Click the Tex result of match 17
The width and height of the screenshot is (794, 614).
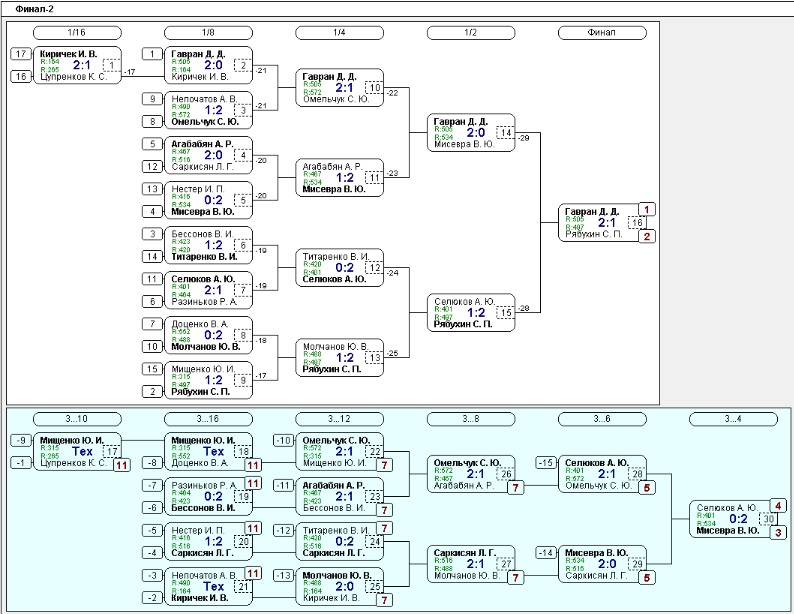83,452
